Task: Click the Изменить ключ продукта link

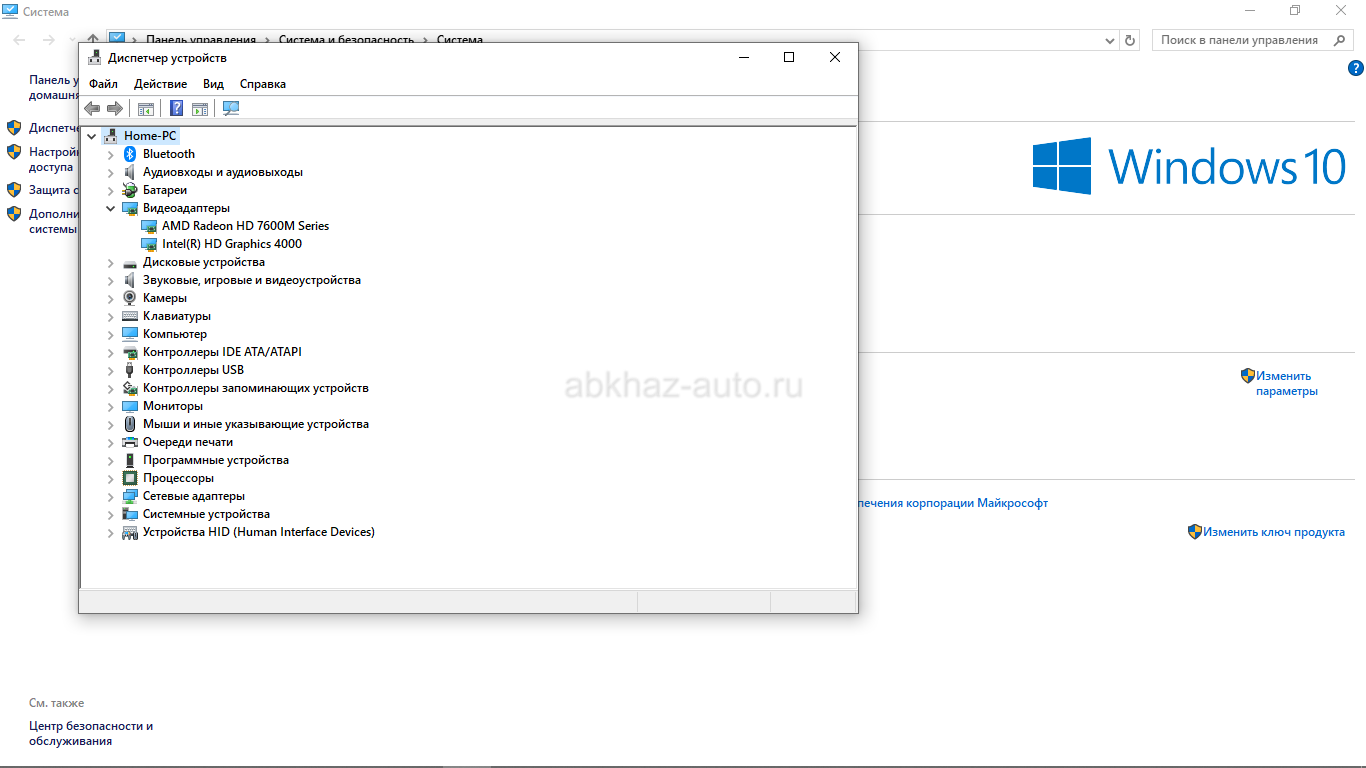Action: (1273, 532)
